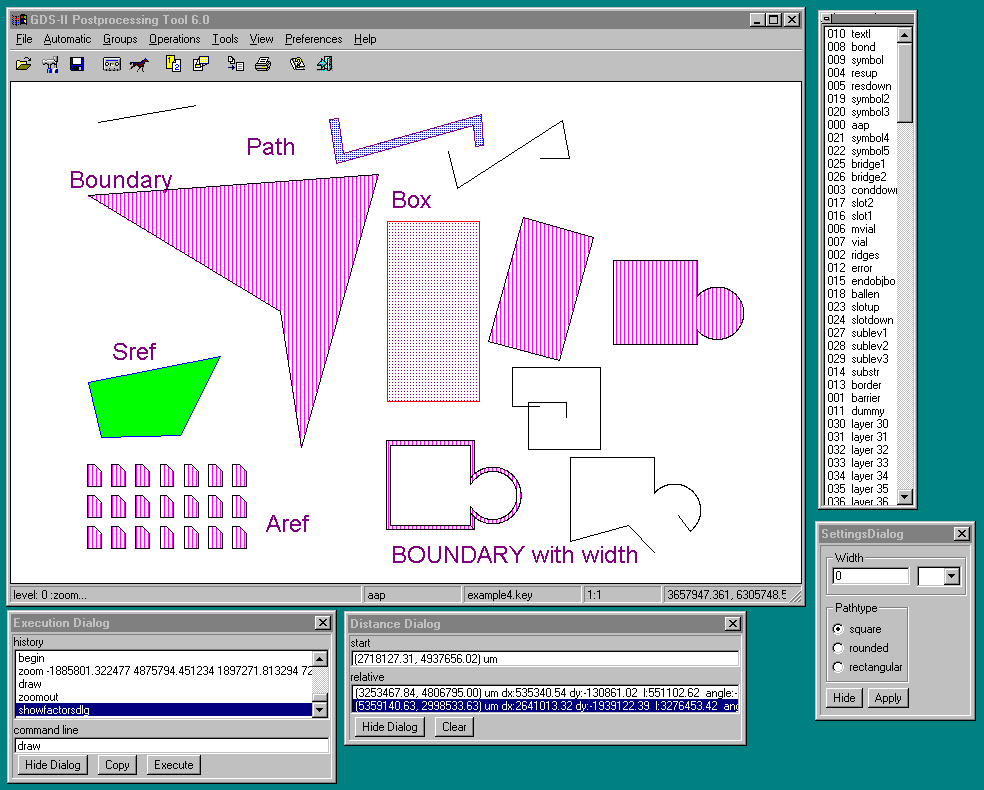Viewport: 984px width, 790px height.
Task: Click the printer icon in toolbar
Action: pyautogui.click(x=262, y=64)
